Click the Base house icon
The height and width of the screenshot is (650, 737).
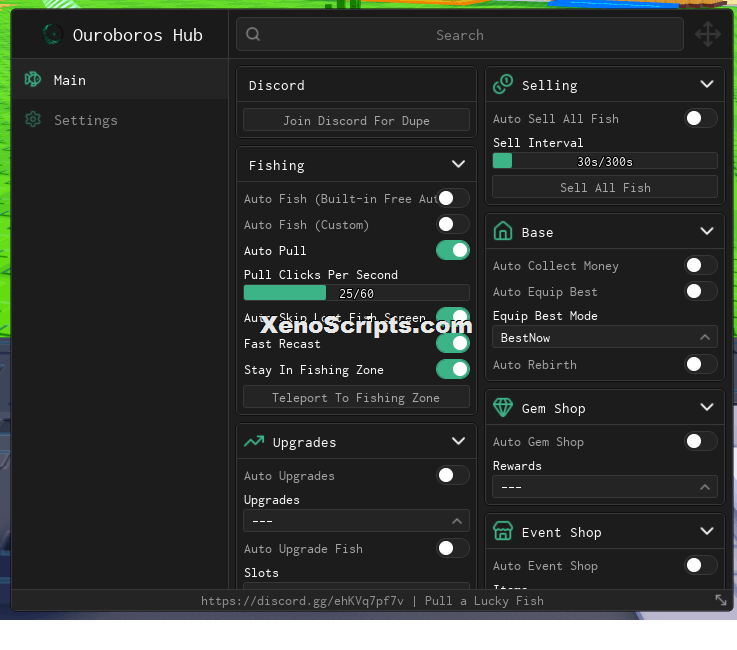tap(503, 231)
